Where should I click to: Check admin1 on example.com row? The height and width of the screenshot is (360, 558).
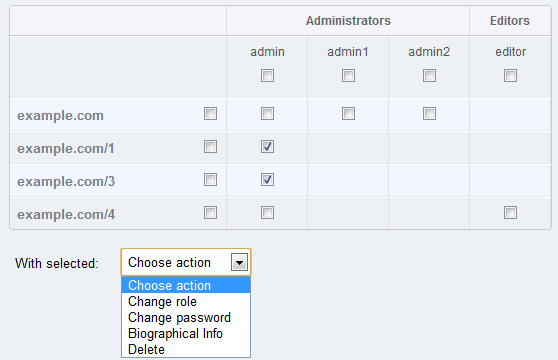click(348, 114)
